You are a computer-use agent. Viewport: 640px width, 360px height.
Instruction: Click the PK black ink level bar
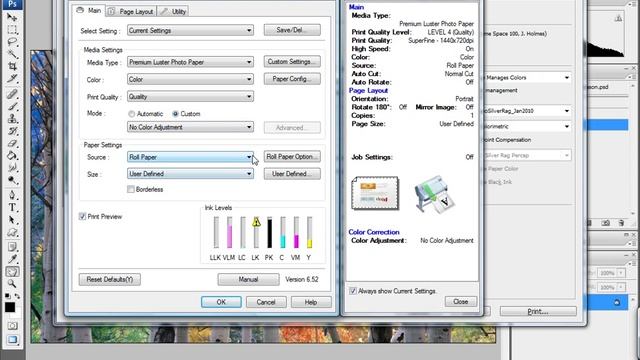[x=269, y=232]
